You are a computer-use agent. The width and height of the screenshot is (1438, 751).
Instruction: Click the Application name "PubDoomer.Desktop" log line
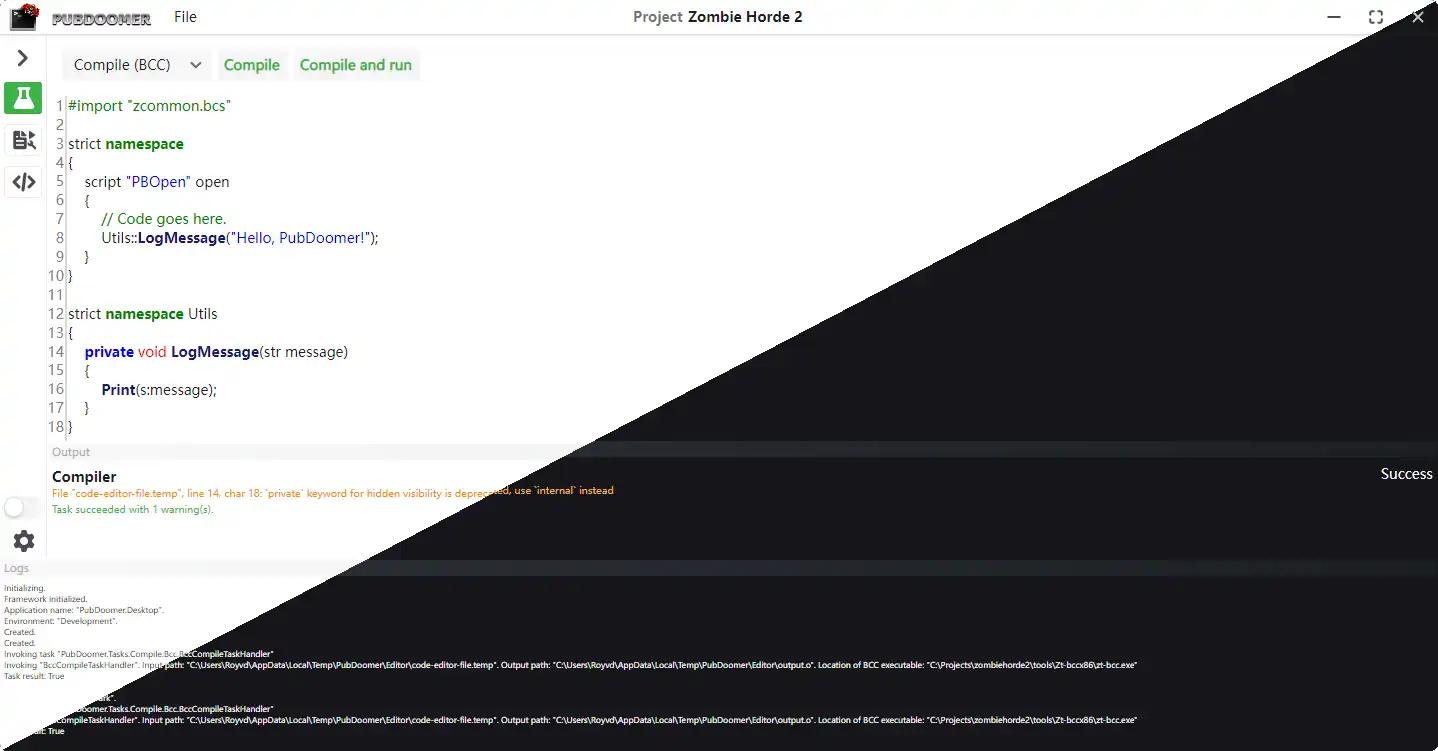[x=84, y=610]
